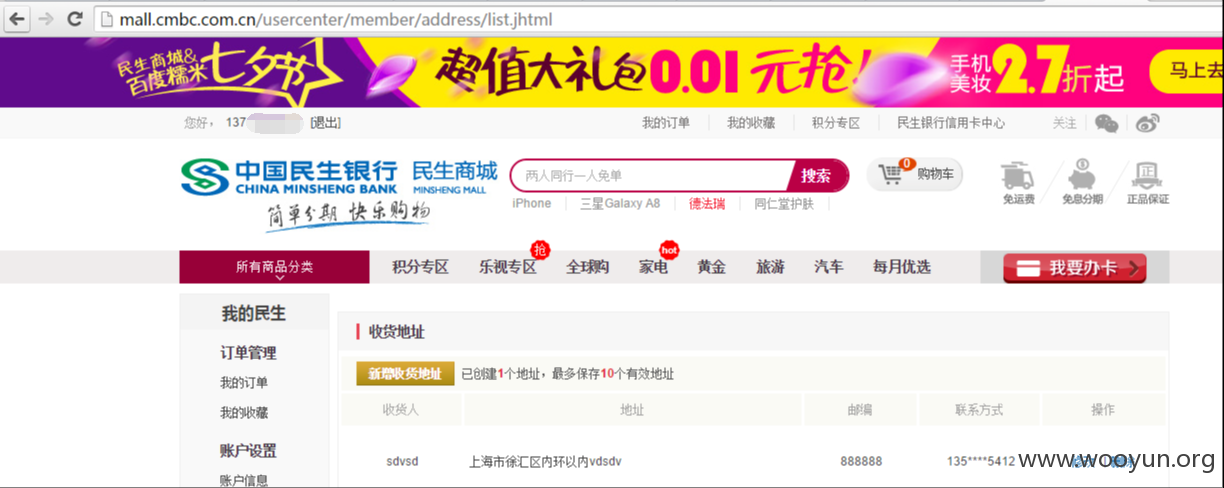Open 民生银行信用卡中心 link
The image size is (1224, 488).
pyautogui.click(x=951, y=123)
